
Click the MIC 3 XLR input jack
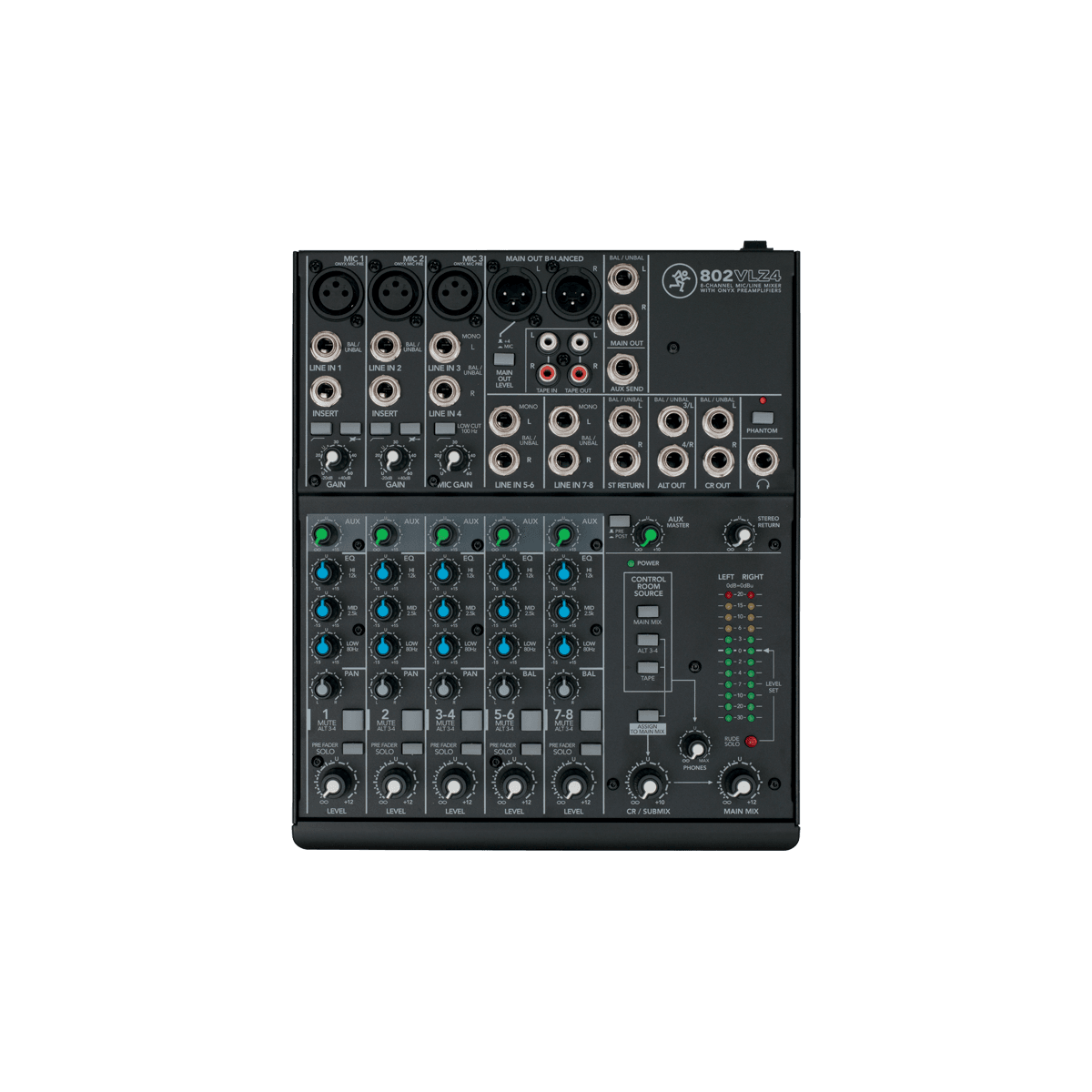456,295
